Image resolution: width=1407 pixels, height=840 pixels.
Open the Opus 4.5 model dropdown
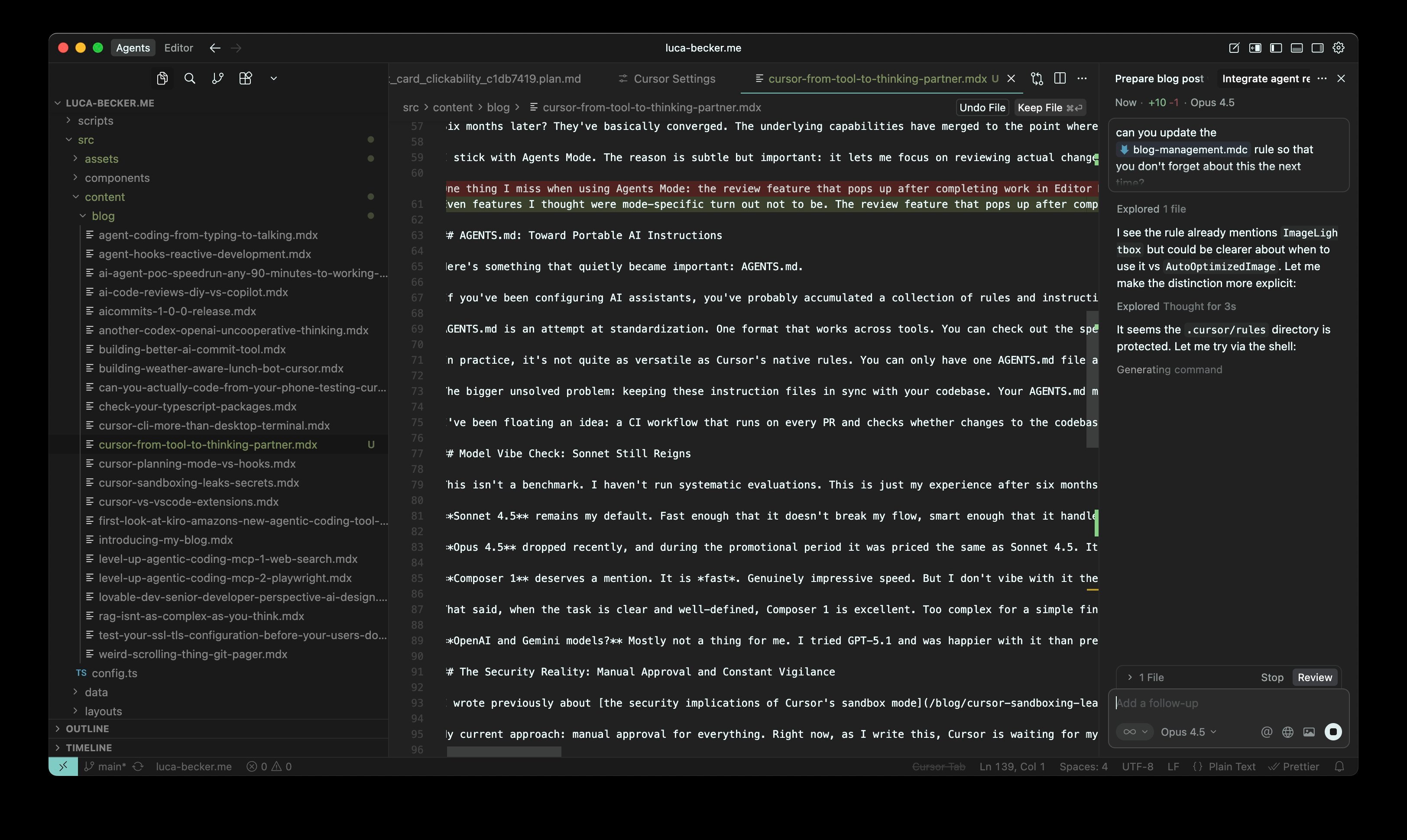point(1188,731)
